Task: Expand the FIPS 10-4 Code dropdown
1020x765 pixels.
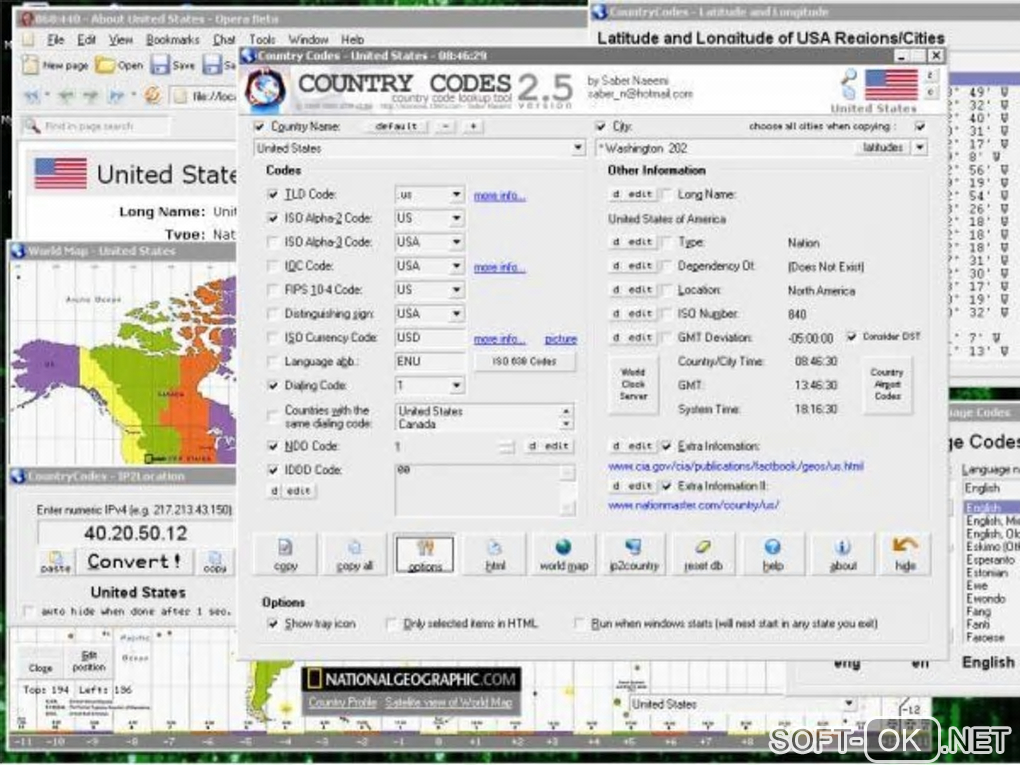Action: pos(457,290)
